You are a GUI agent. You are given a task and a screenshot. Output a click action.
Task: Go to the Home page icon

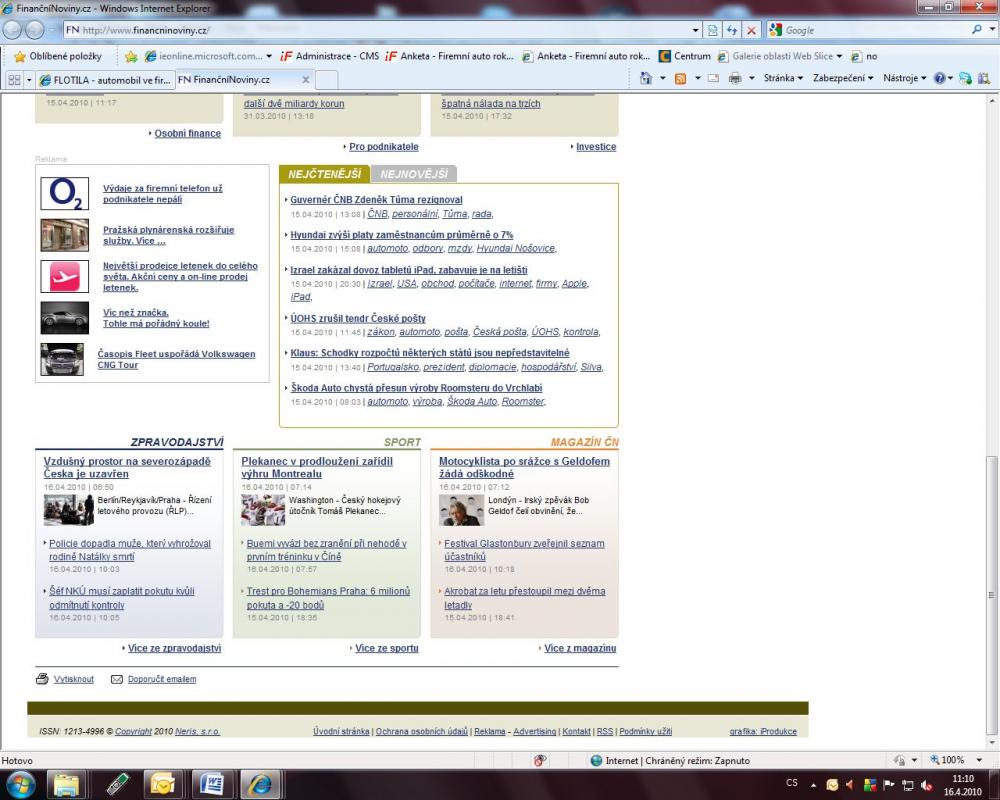pyautogui.click(x=646, y=78)
